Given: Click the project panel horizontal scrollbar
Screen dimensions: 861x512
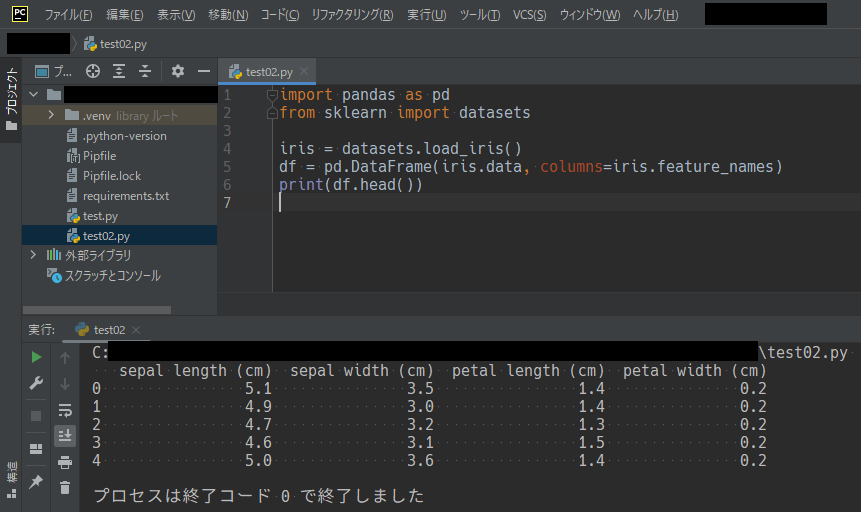Looking at the screenshot, I should pyautogui.click(x=97, y=310).
